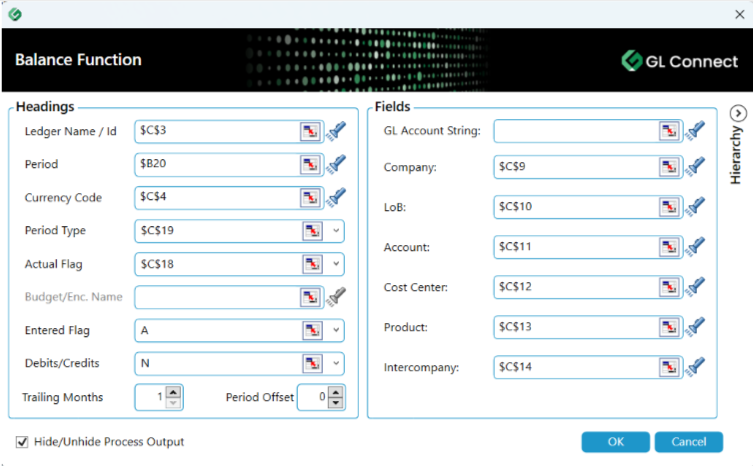Click cell picker icon for Currency Code
The image size is (753, 466).
[310, 197]
